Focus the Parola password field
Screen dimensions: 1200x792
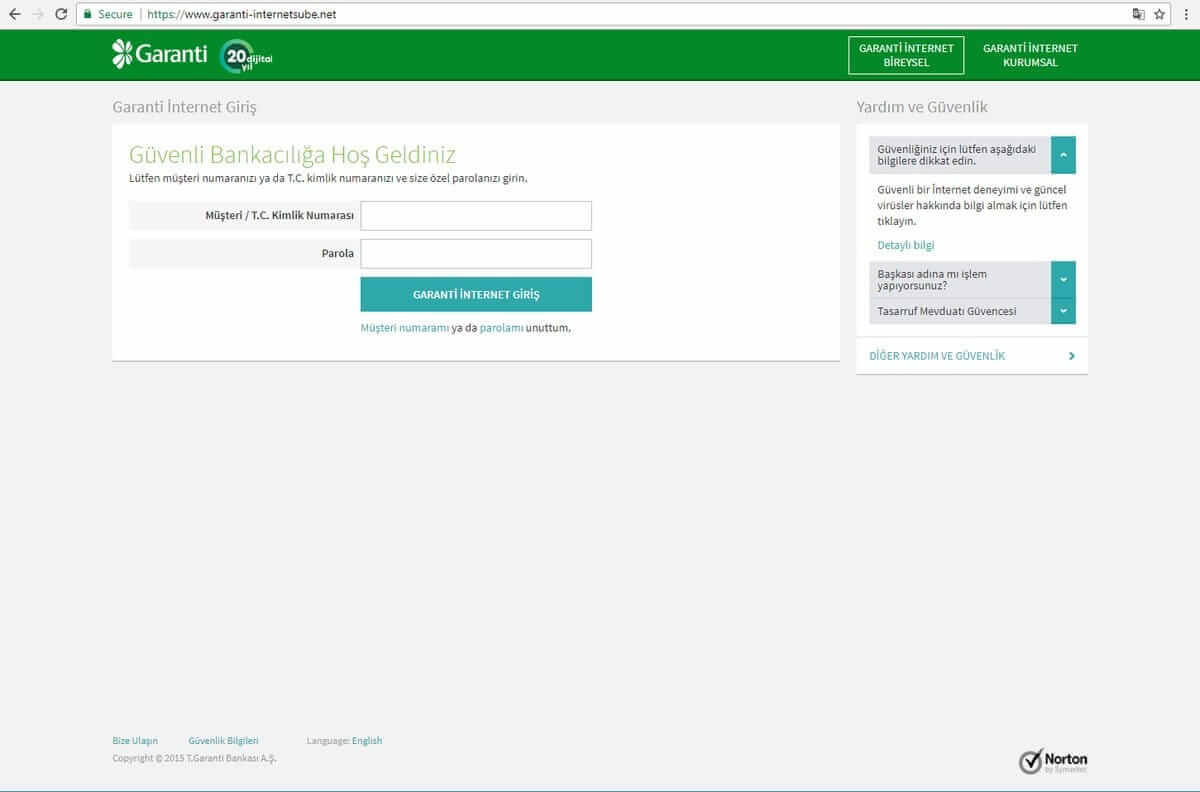click(476, 254)
